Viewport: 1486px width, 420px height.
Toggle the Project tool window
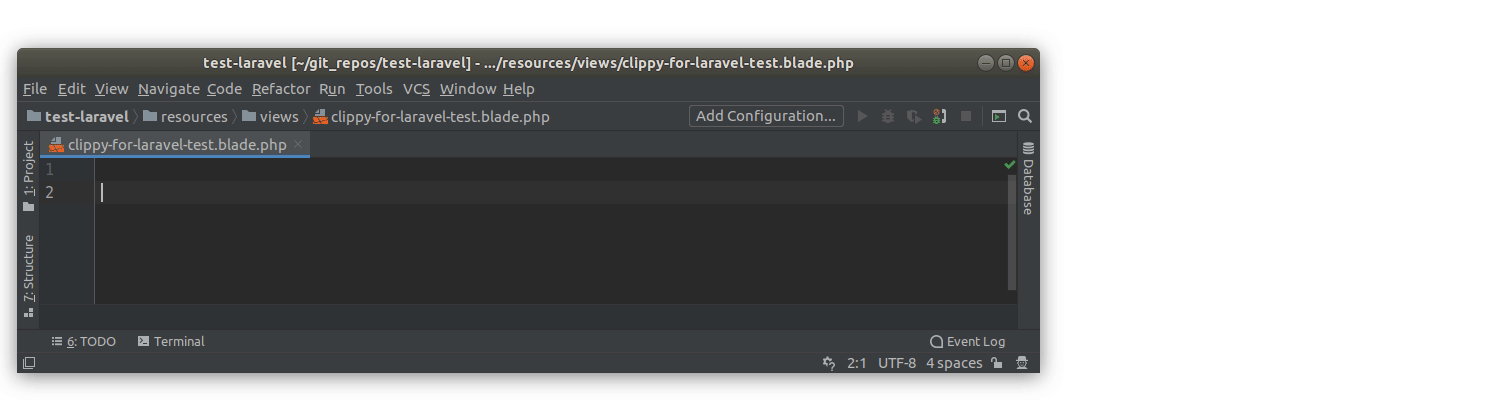29,175
